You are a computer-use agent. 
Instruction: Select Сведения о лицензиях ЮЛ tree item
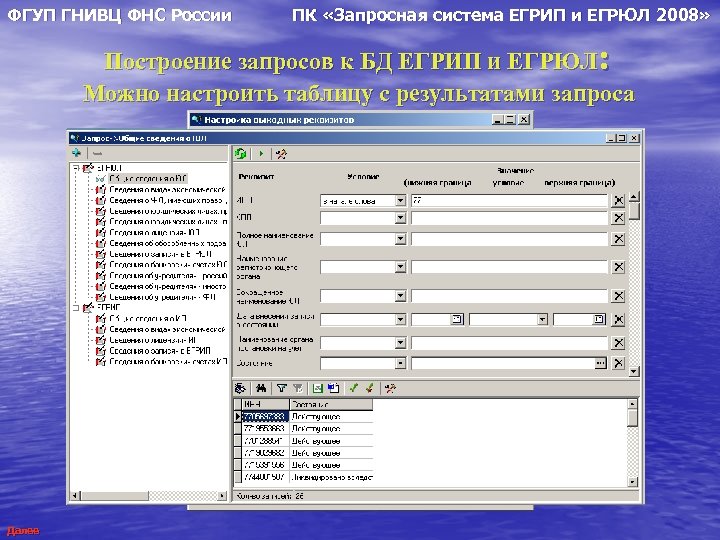tap(154, 232)
